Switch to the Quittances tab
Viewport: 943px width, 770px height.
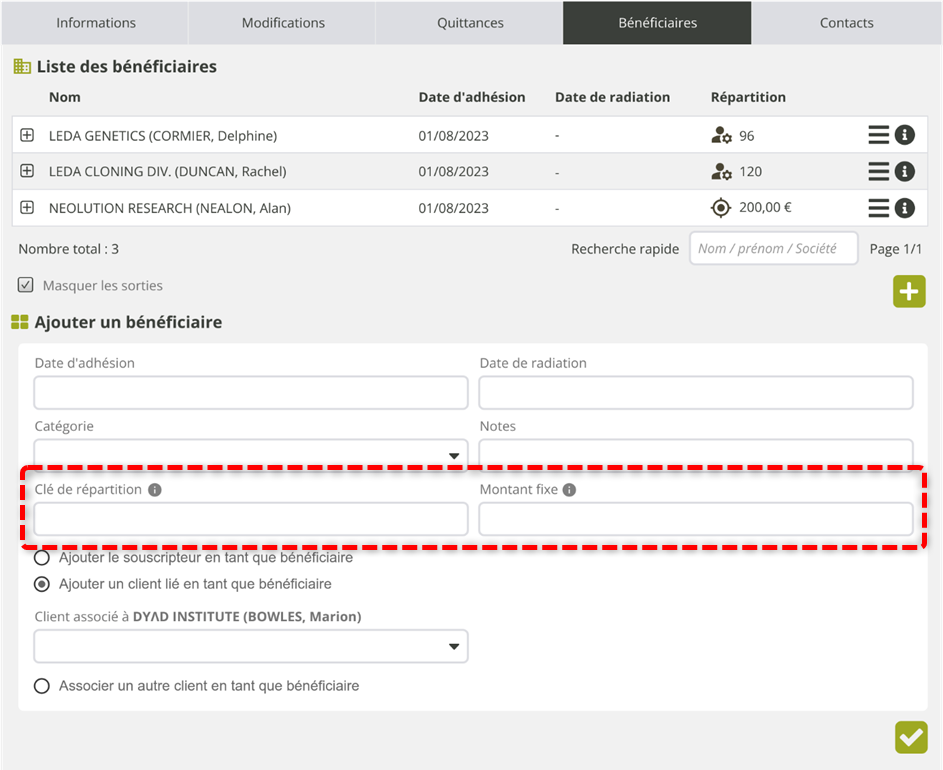(470, 22)
